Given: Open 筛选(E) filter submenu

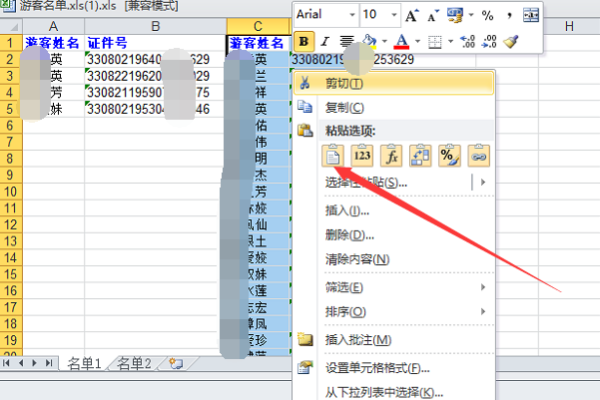Looking at the screenshot, I should pos(393,287).
